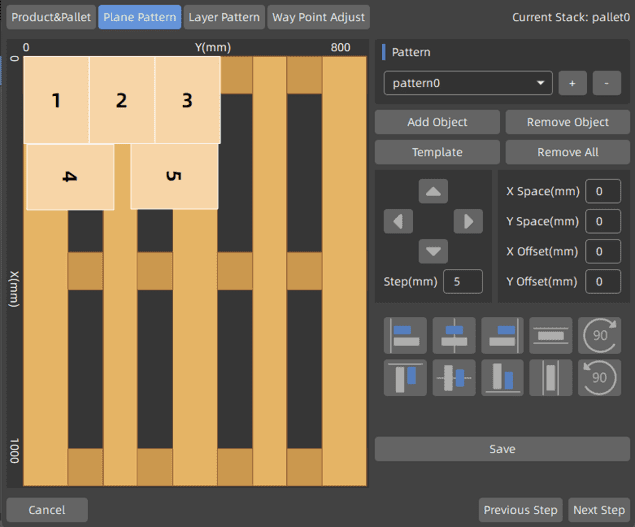This screenshot has width=635, height=527.
Task: Move object left with arrow button
Action: (398, 221)
